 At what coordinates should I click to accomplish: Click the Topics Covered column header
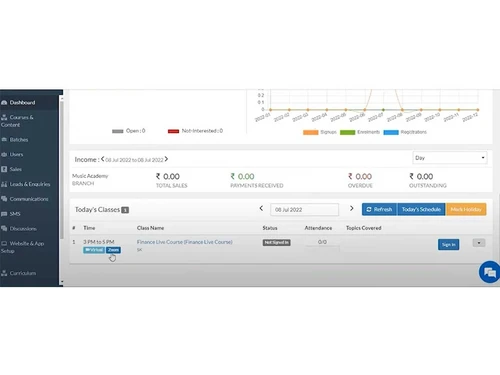(x=364, y=228)
